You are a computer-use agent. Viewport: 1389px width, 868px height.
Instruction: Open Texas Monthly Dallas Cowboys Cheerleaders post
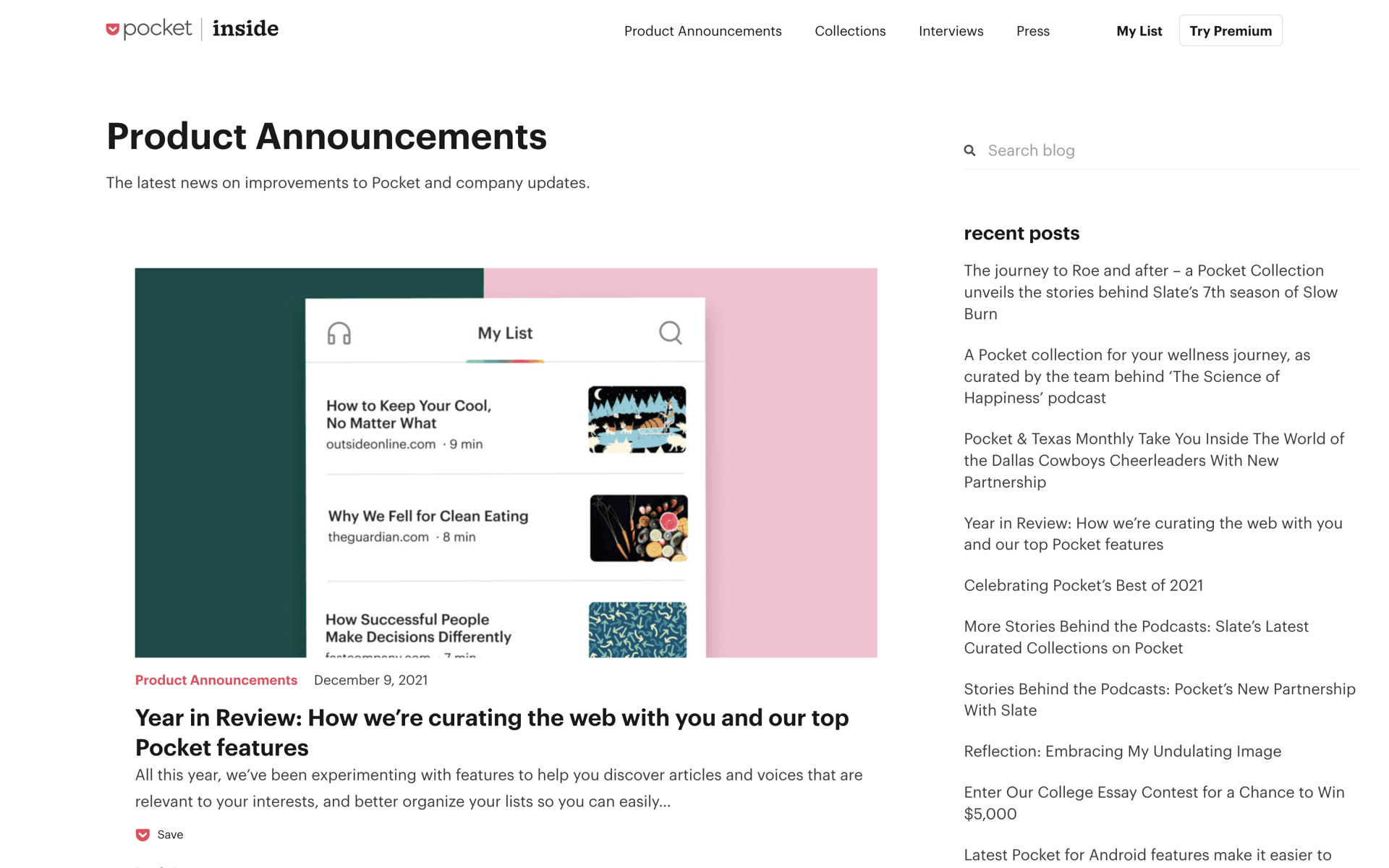pos(1154,460)
